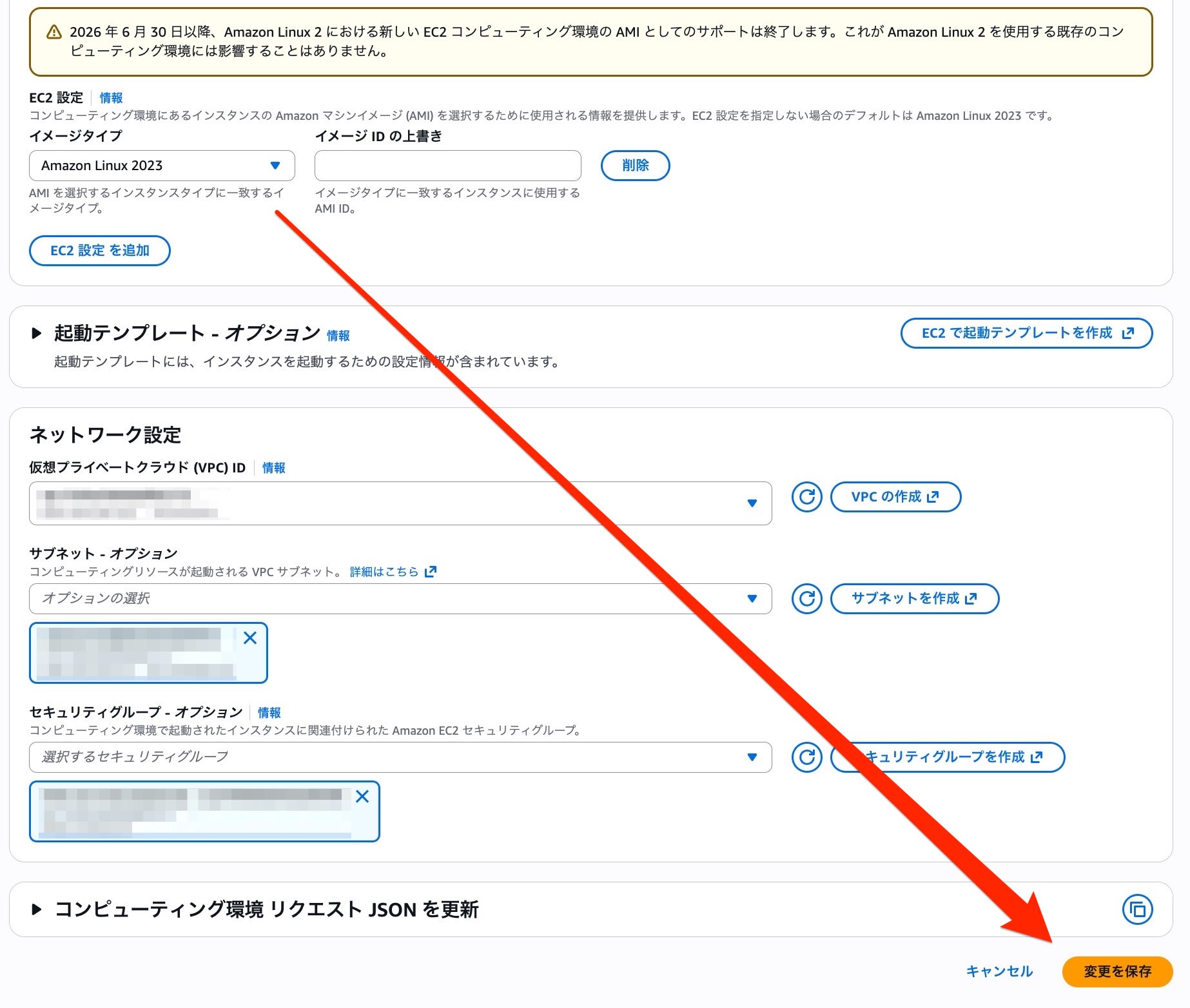The height and width of the screenshot is (1008, 1190).
Task: Remove the selected security group chip
Action: coord(364,797)
